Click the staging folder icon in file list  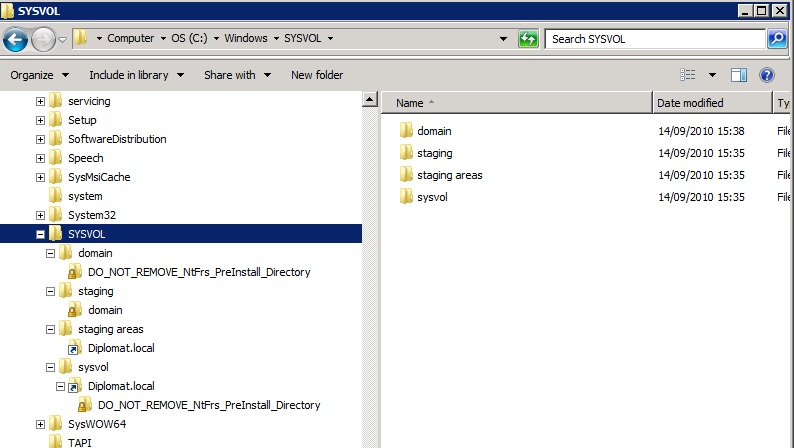coord(406,152)
